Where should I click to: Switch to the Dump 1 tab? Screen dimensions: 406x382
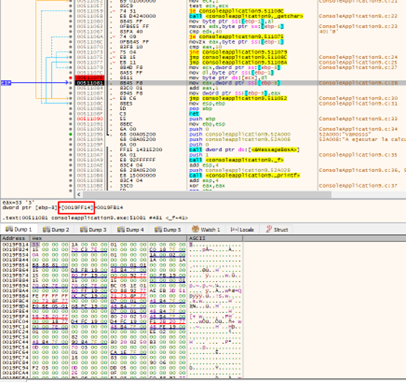coord(19,229)
